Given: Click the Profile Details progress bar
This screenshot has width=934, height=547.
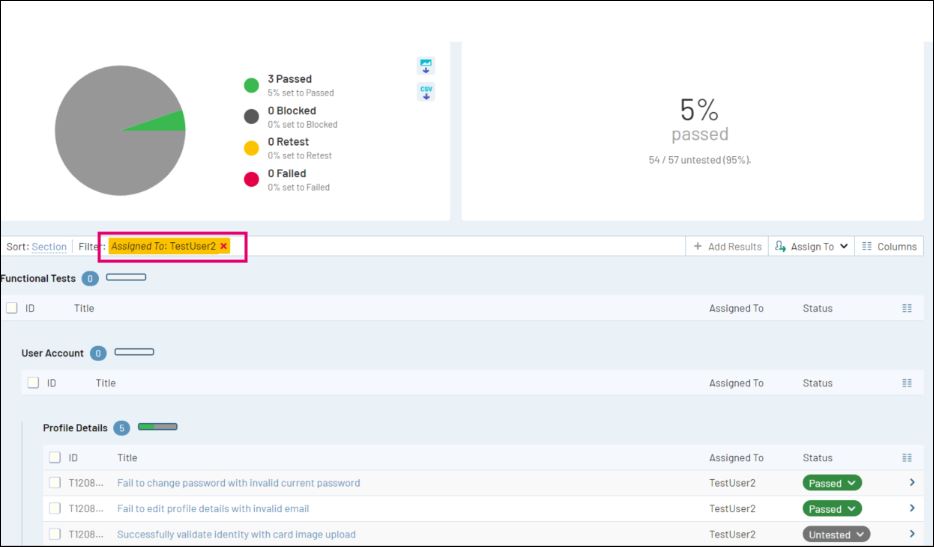Looking at the screenshot, I should [x=157, y=427].
